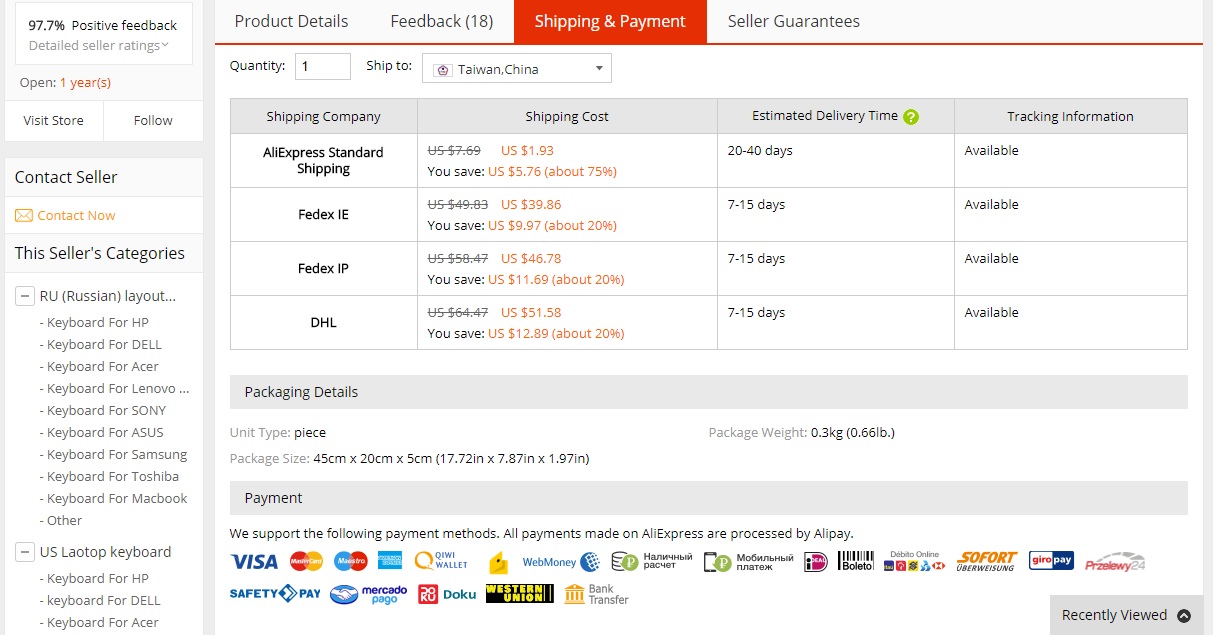Screen dimensions: 1213x635
Task: Collapse the RU (Russian) layout category
Action: [26, 296]
